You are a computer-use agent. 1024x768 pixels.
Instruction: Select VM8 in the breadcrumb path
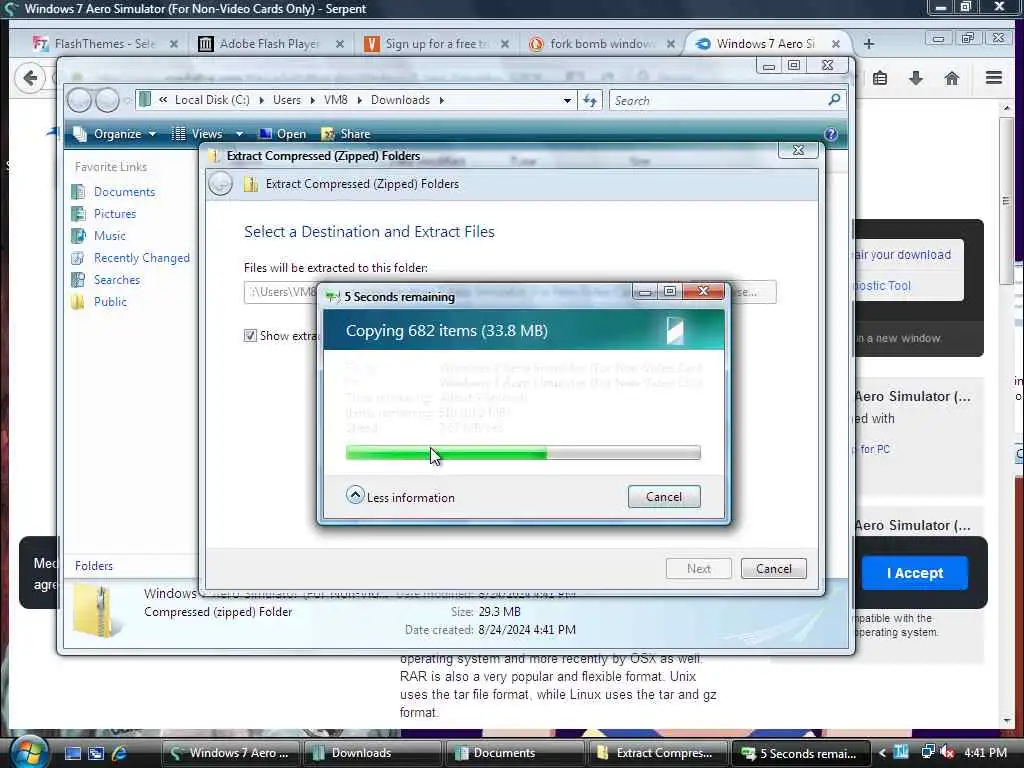click(336, 100)
